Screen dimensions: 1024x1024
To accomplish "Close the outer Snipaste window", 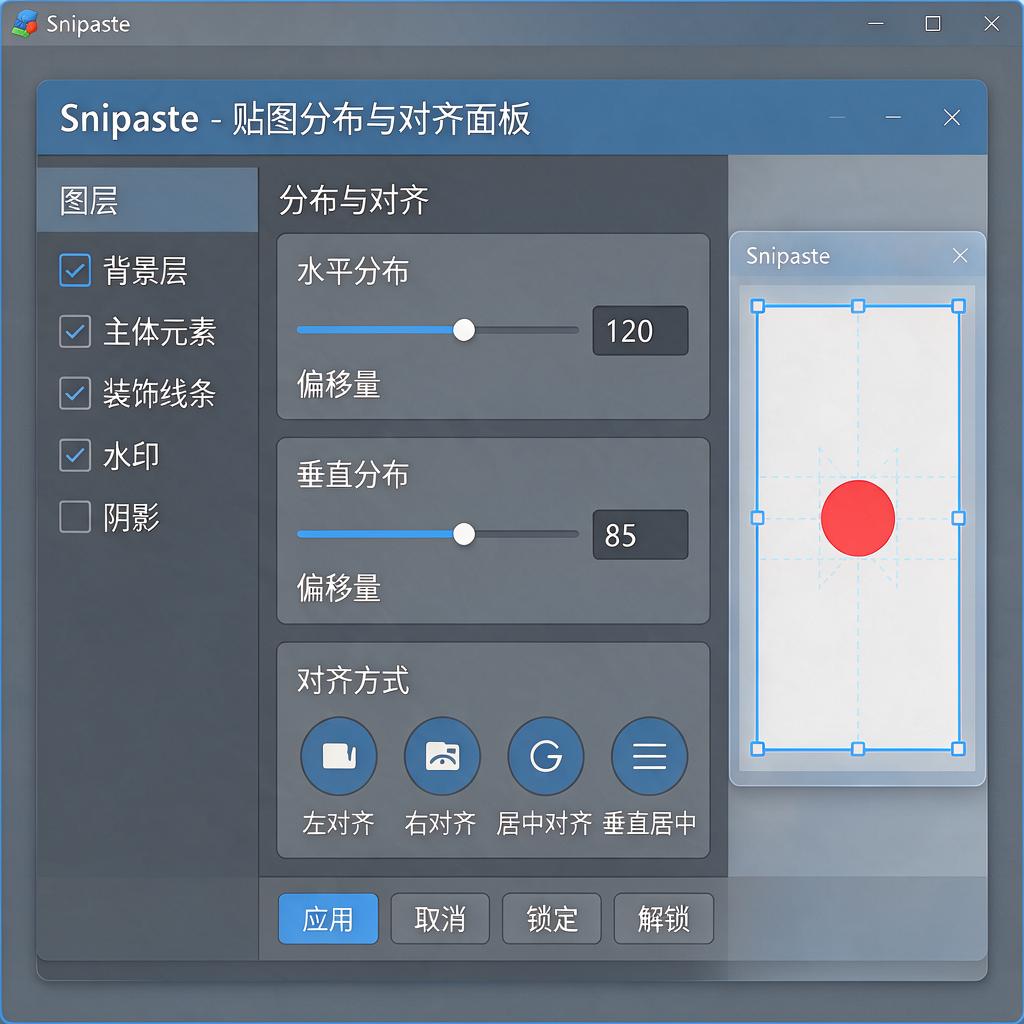I will point(991,24).
